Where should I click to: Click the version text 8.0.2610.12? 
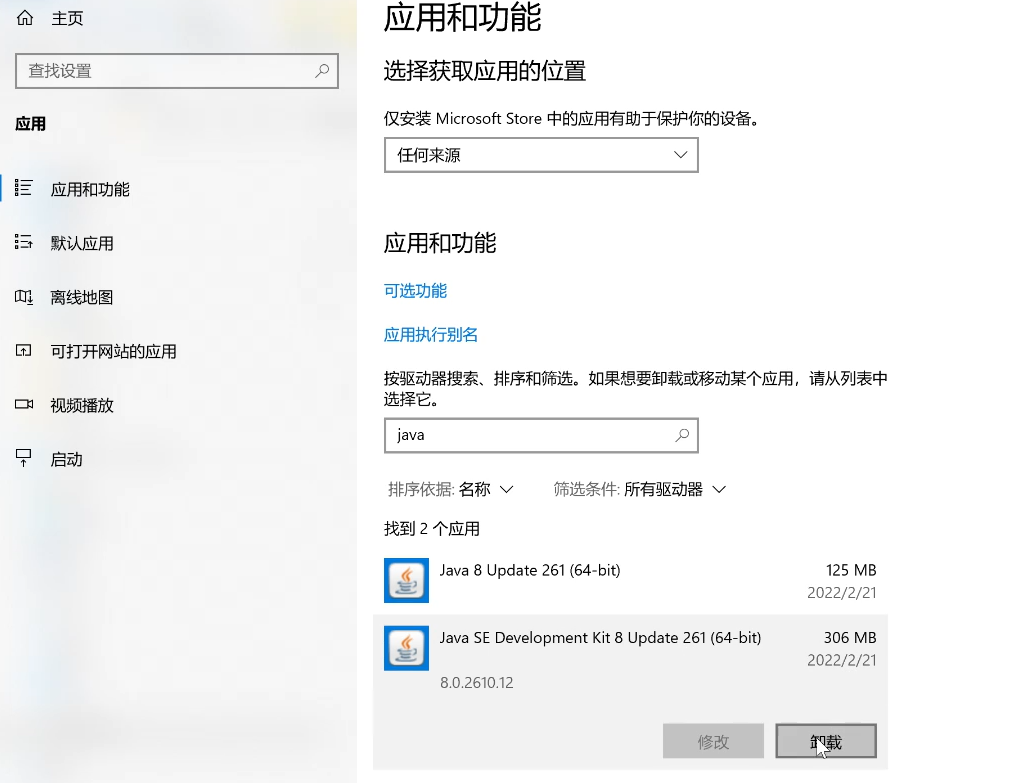(x=476, y=683)
